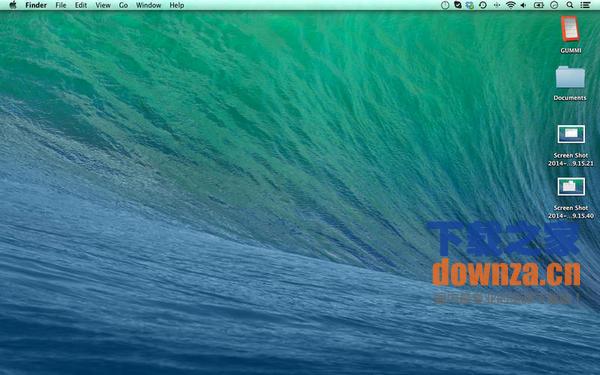Open the Edit menu

[81, 5]
